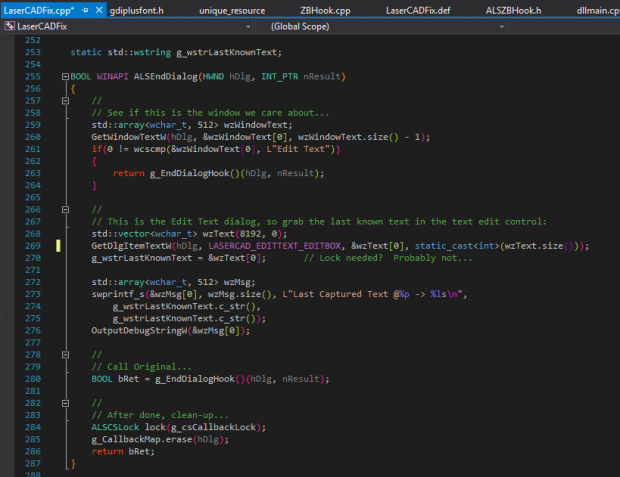The image size is (620, 477).
Task: Switch to the ALSZBHook.h tab
Action: point(512,9)
